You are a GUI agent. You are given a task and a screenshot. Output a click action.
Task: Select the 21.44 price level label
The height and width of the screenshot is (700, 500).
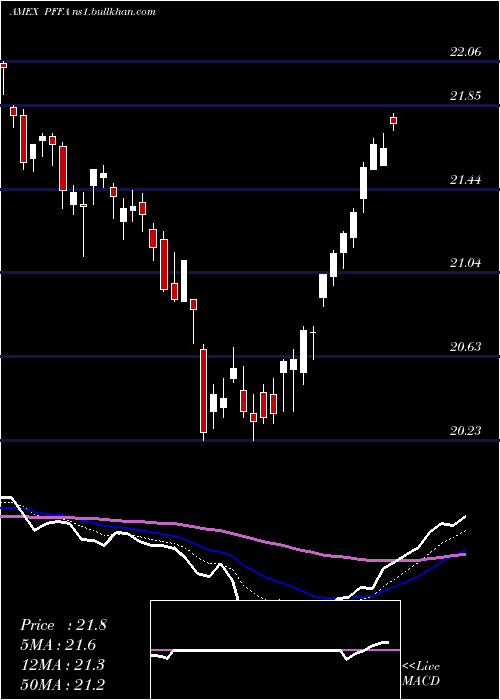tap(466, 179)
